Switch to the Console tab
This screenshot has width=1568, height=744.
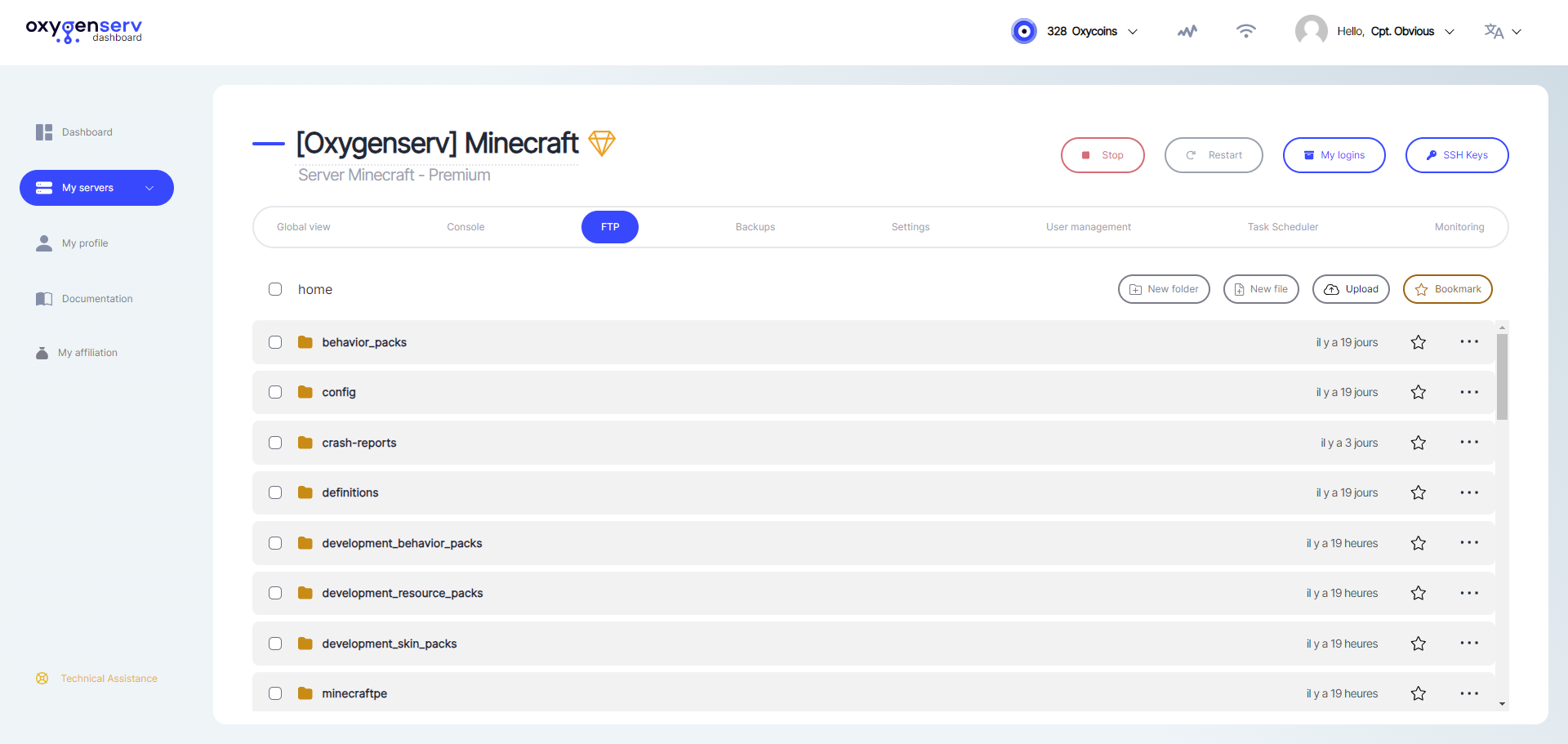click(465, 227)
